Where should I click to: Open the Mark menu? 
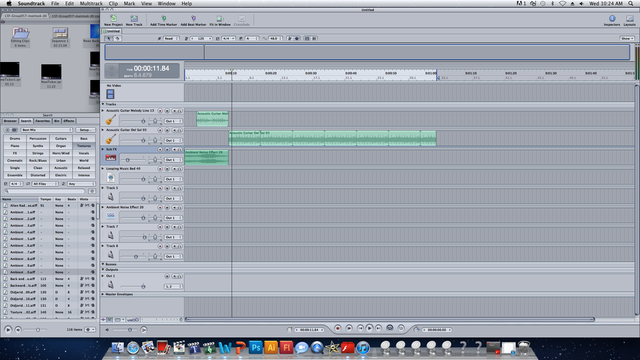pos(129,3)
